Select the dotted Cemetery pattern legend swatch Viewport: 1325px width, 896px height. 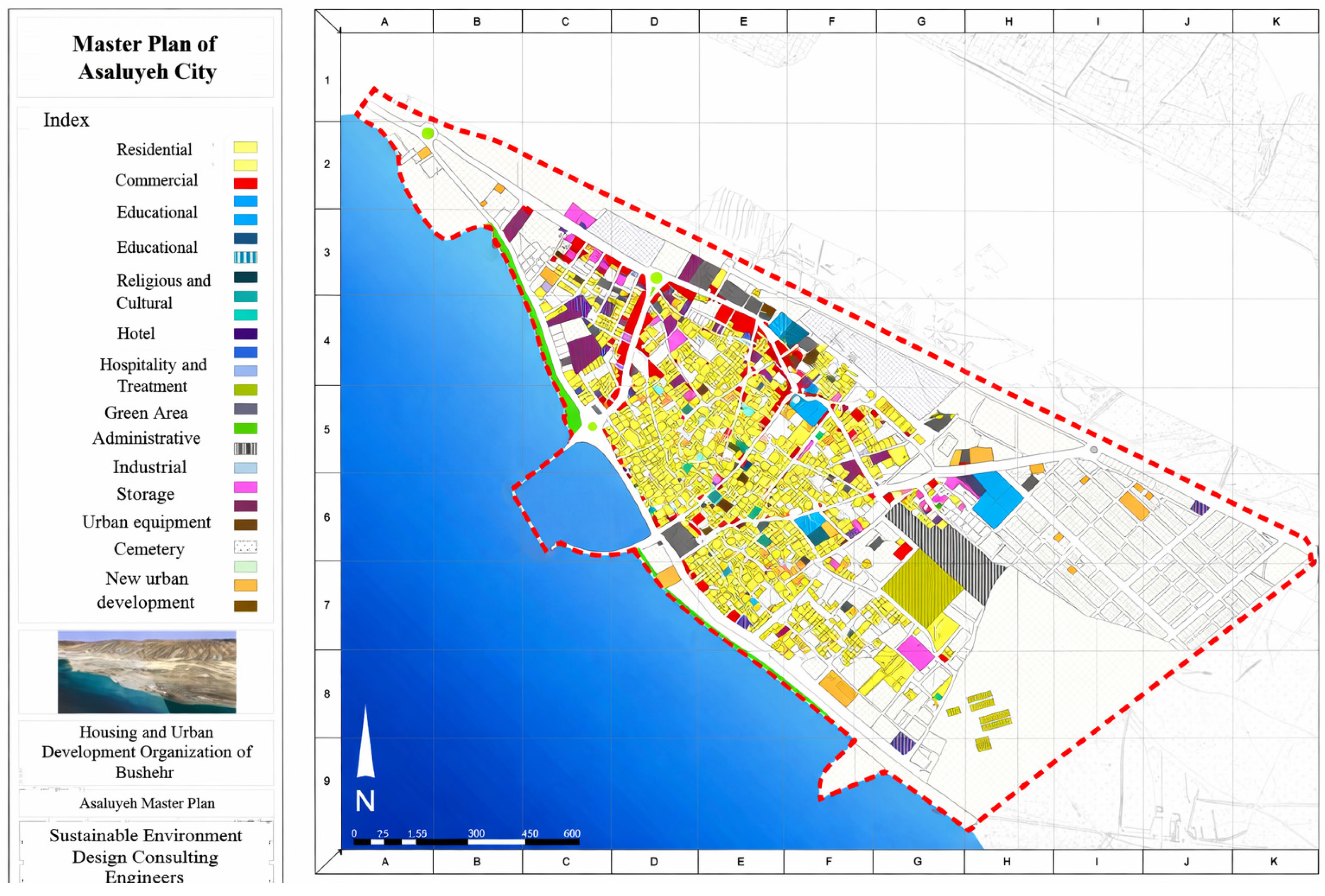[x=245, y=547]
